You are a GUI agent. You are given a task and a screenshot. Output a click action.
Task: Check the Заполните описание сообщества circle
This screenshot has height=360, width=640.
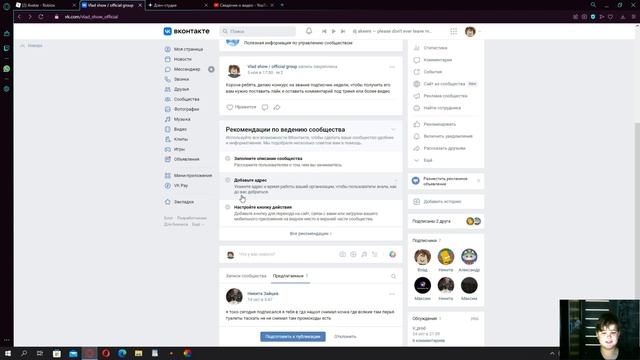228,158
